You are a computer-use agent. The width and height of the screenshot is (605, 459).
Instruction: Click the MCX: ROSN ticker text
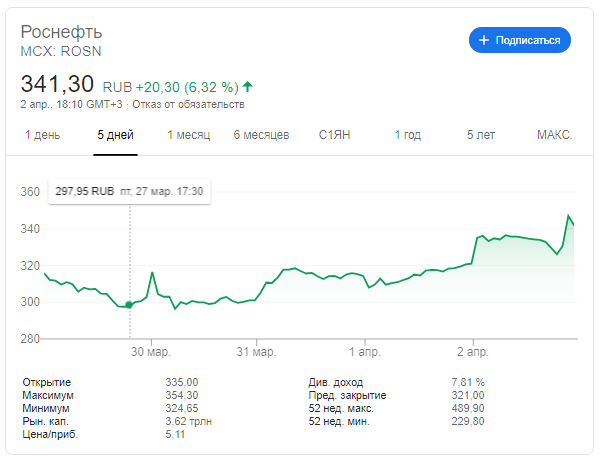coord(61,51)
